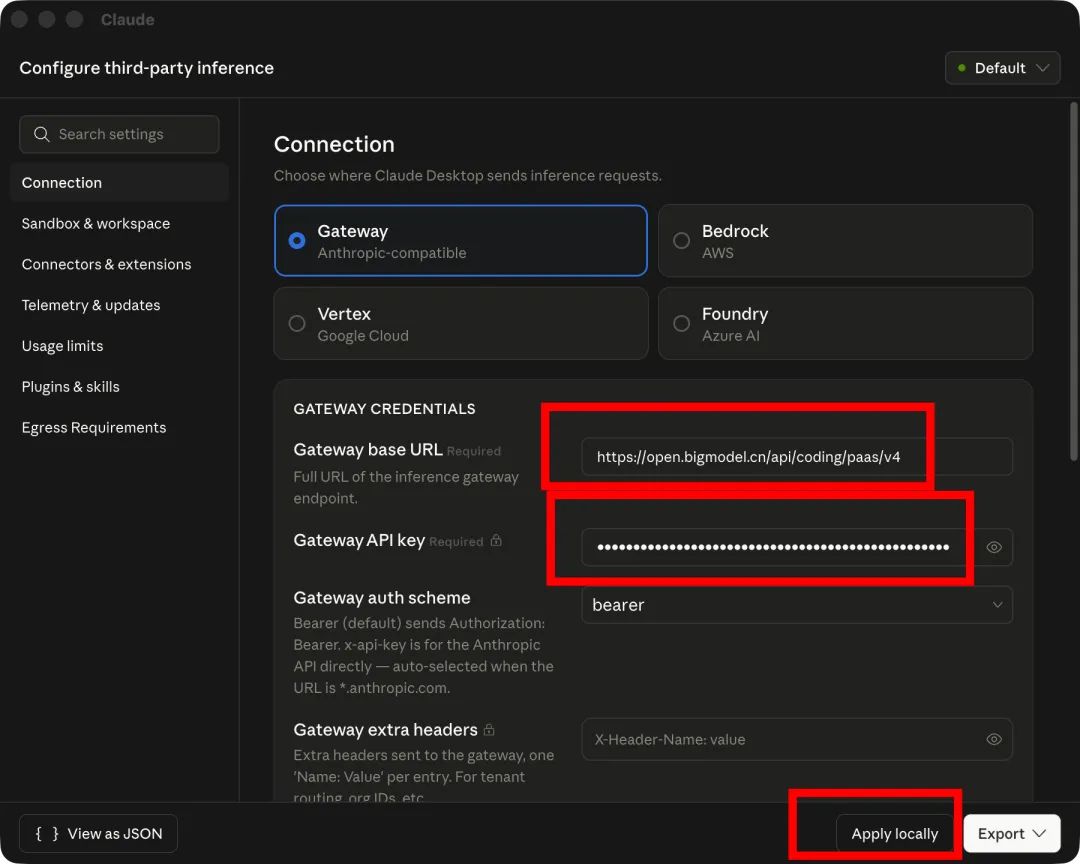The height and width of the screenshot is (864, 1080).
Task: Reveal the Gateway API key eye icon
Action: coord(994,547)
